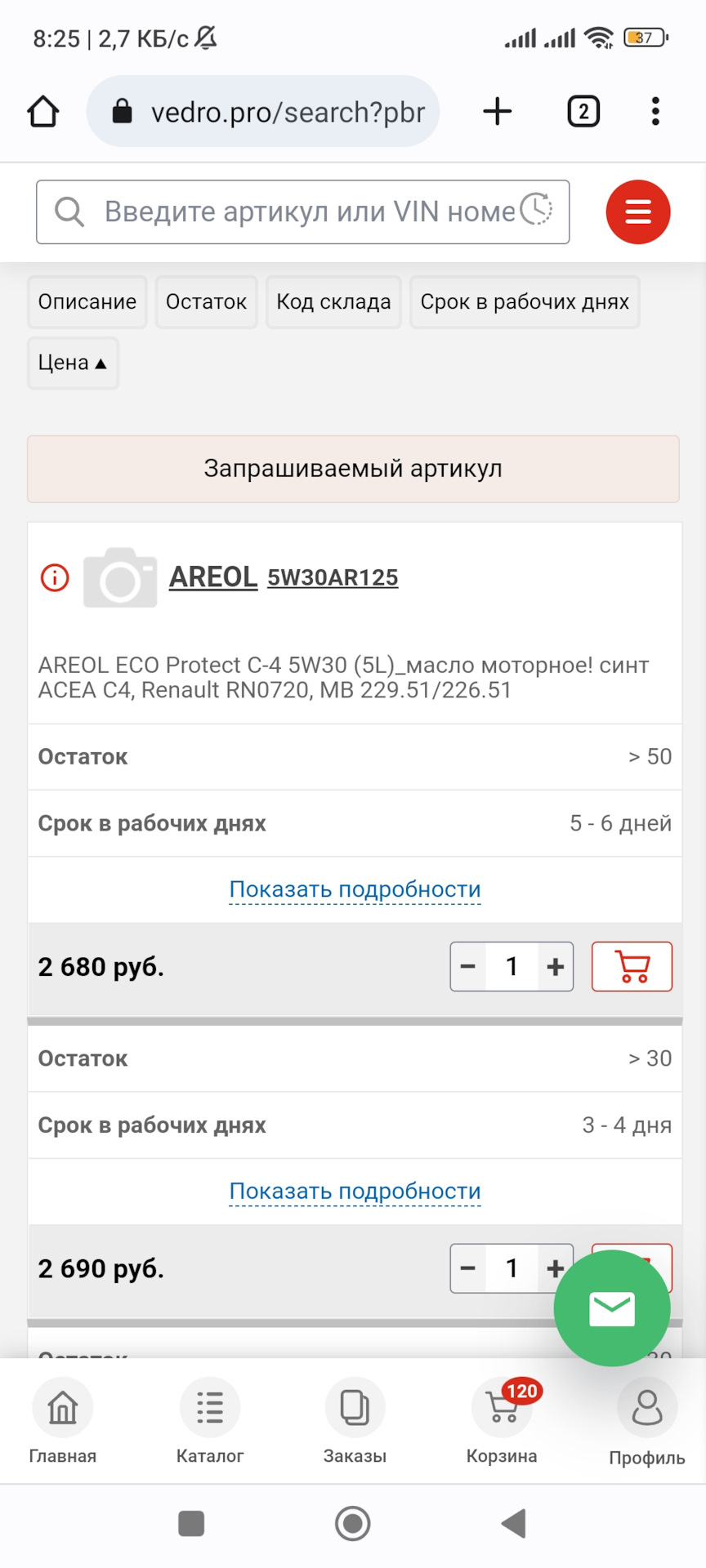706x1568 pixels.
Task: Open the browser three-dot menu
Action: click(x=655, y=112)
